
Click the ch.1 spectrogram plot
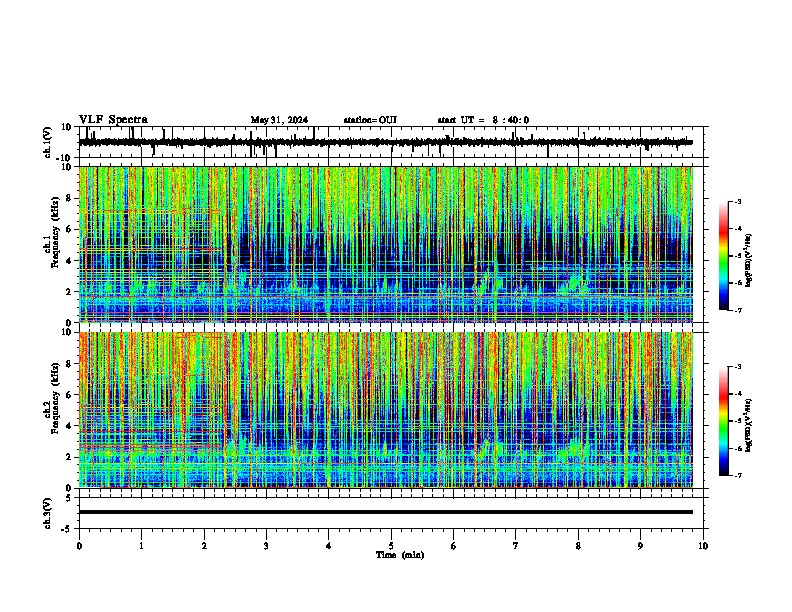pos(386,244)
